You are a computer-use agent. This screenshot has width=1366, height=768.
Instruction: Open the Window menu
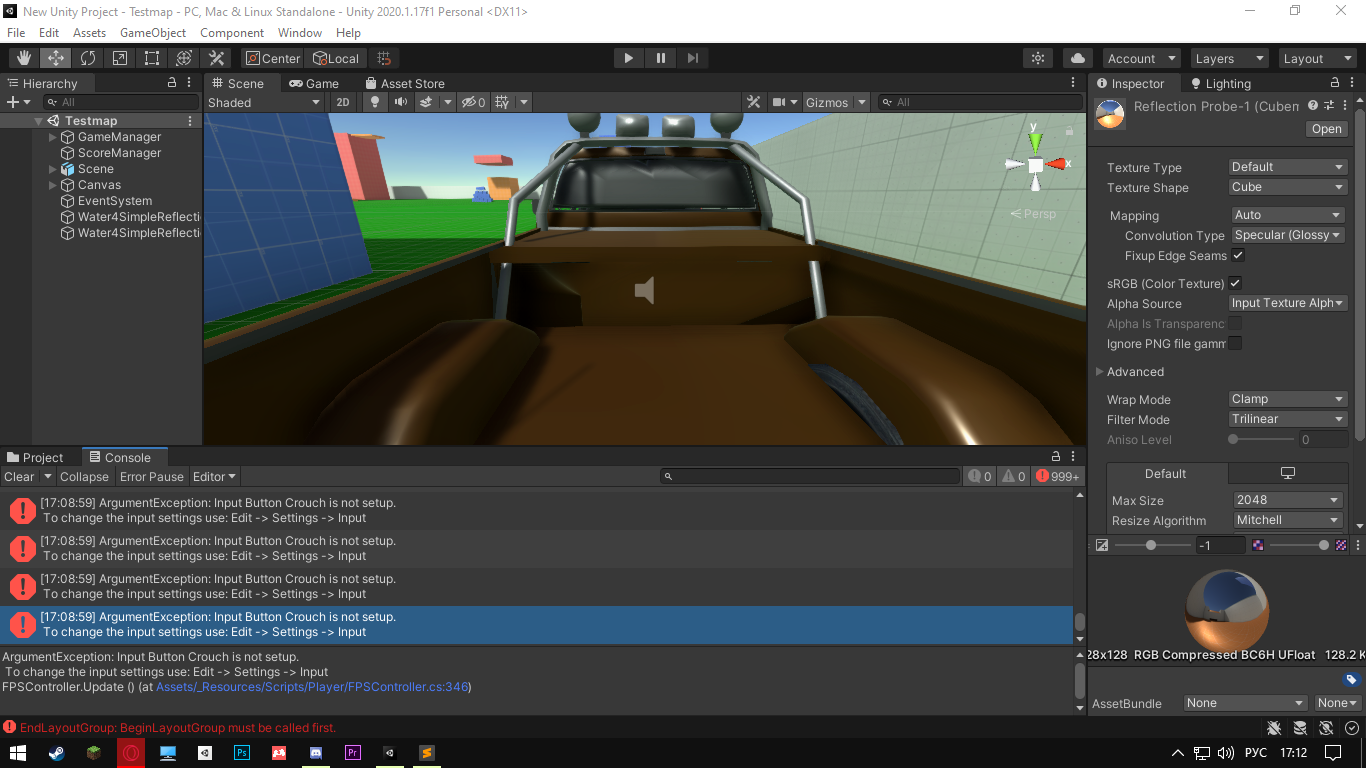(x=300, y=33)
